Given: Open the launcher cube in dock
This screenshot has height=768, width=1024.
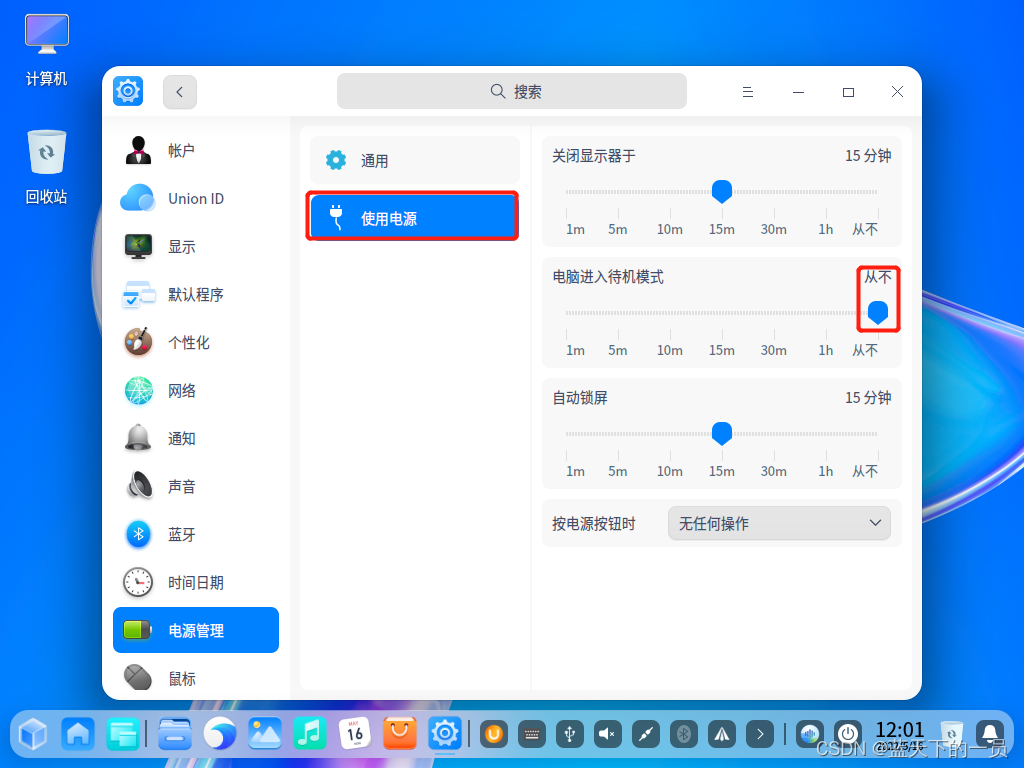Looking at the screenshot, I should coord(33,734).
